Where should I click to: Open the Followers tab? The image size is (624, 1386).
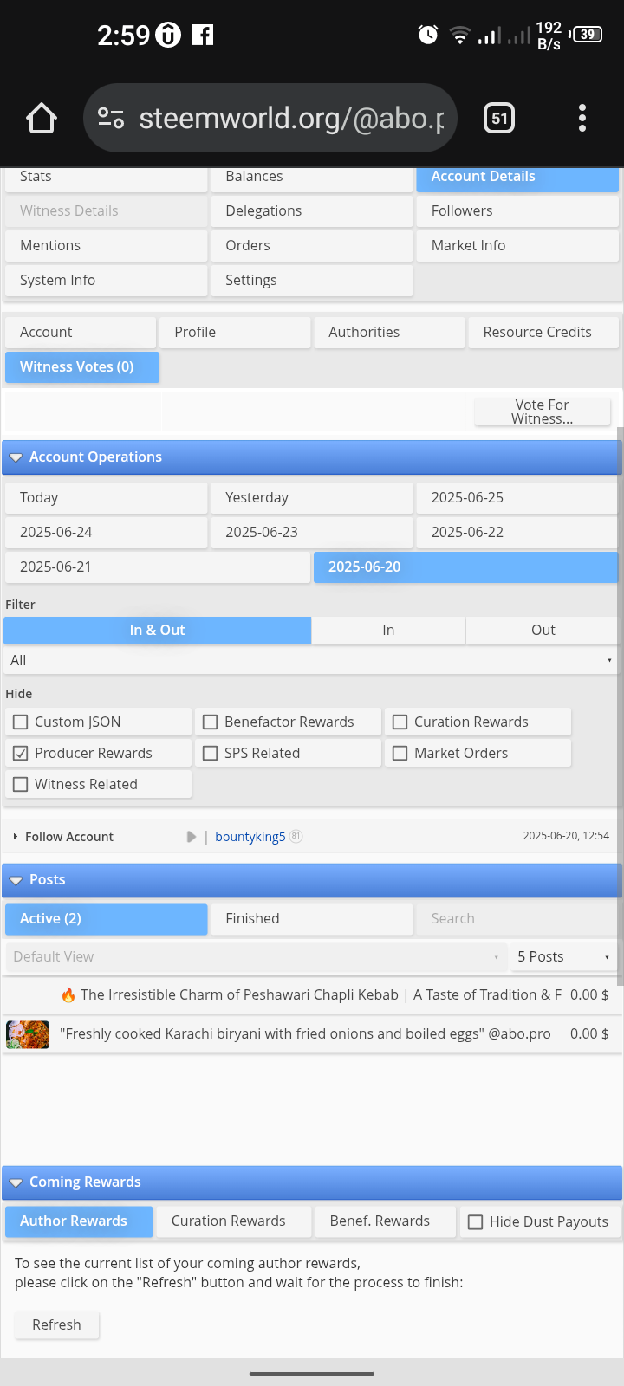coord(517,211)
